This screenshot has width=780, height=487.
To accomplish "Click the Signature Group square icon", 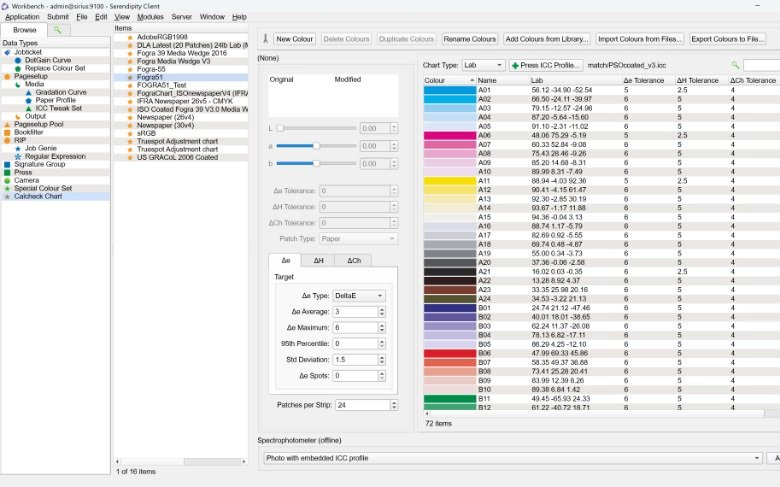I will pos(7,164).
